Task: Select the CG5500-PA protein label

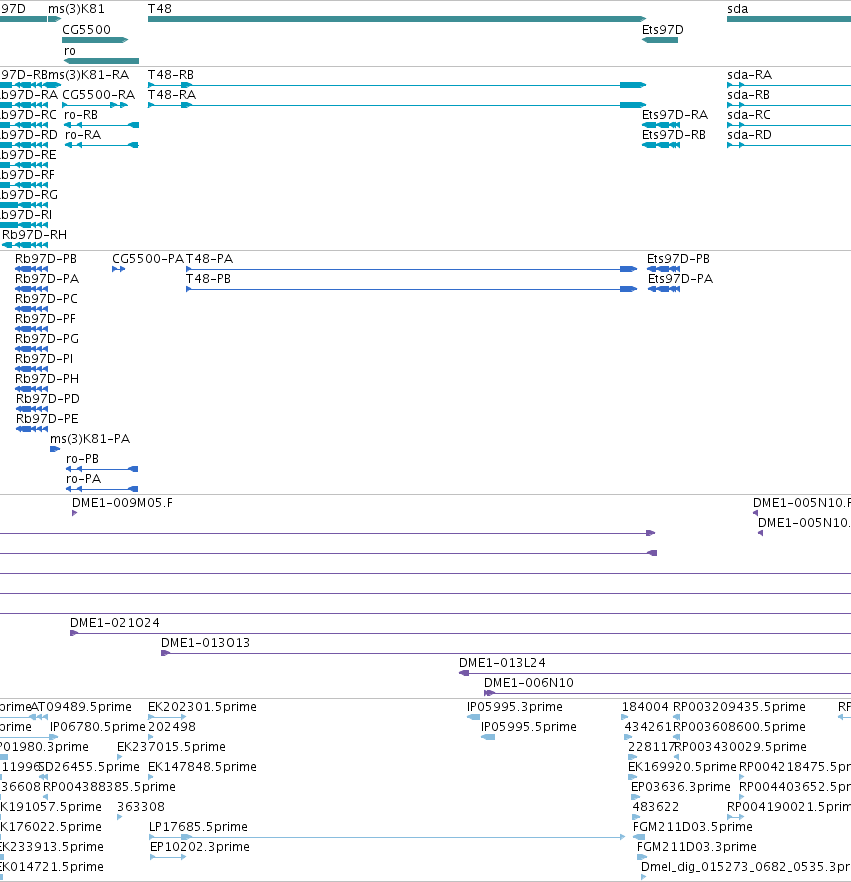Action: tap(148, 259)
